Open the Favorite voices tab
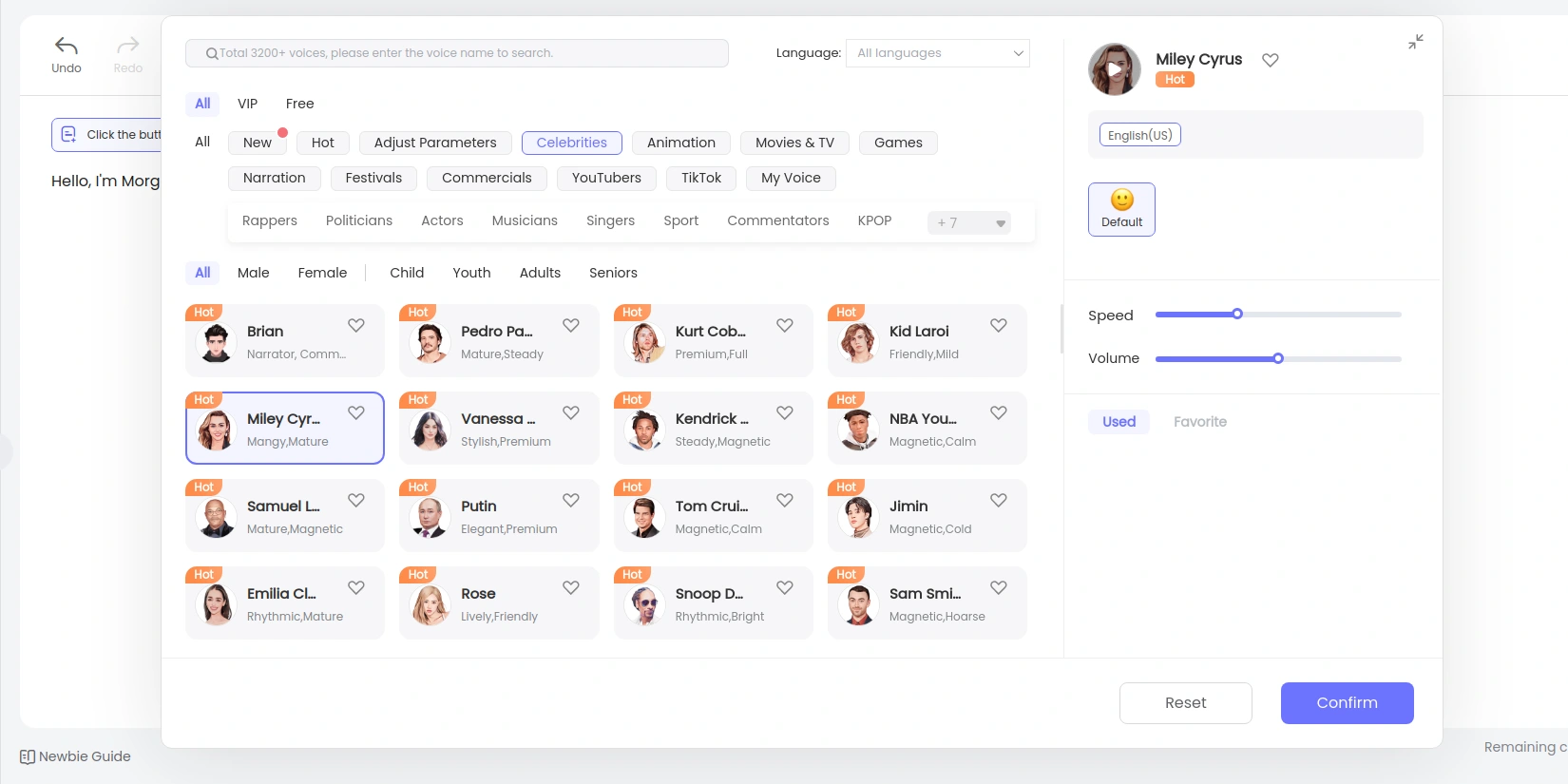This screenshot has height=784, width=1568. click(1199, 422)
